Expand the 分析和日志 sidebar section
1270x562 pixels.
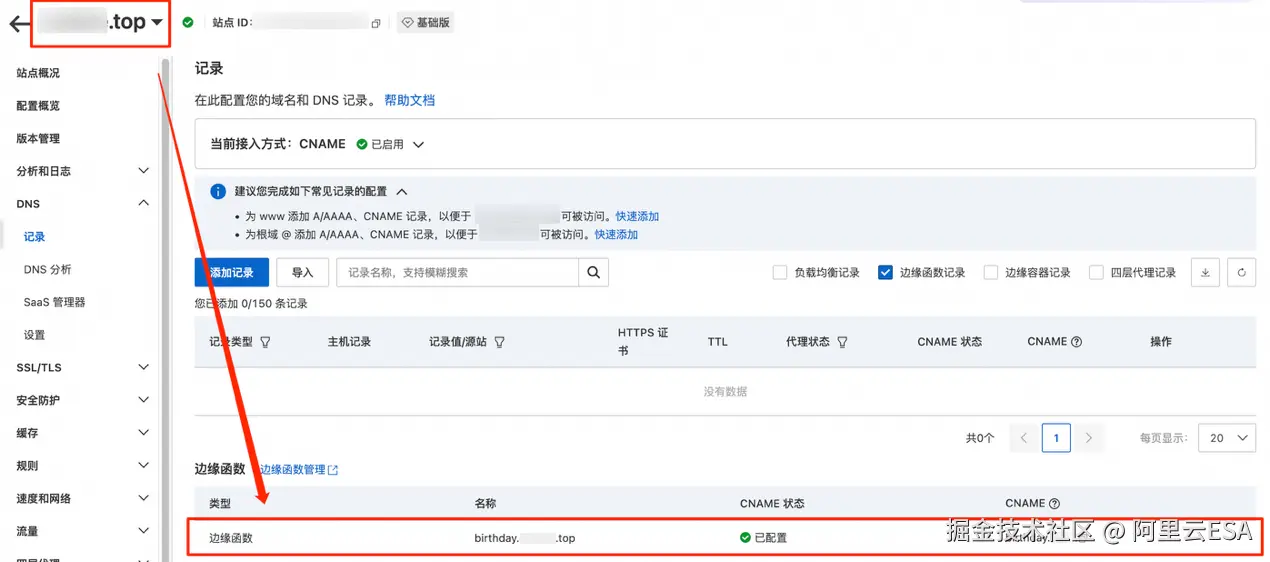[x=143, y=171]
